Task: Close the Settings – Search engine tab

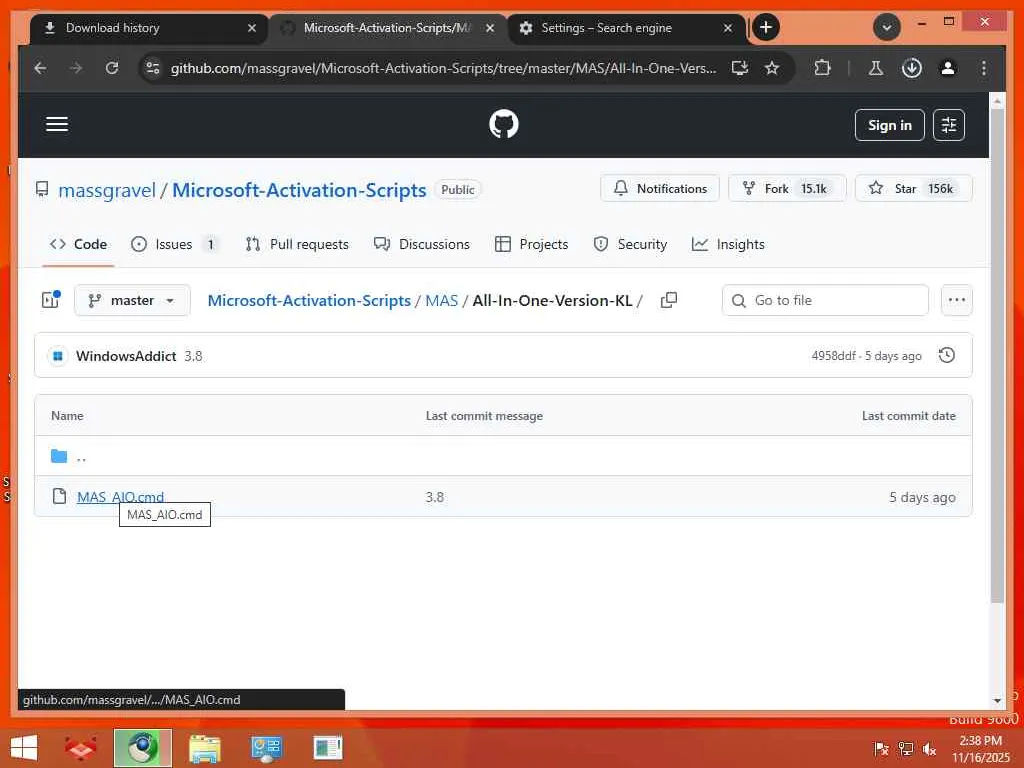Action: click(x=728, y=28)
